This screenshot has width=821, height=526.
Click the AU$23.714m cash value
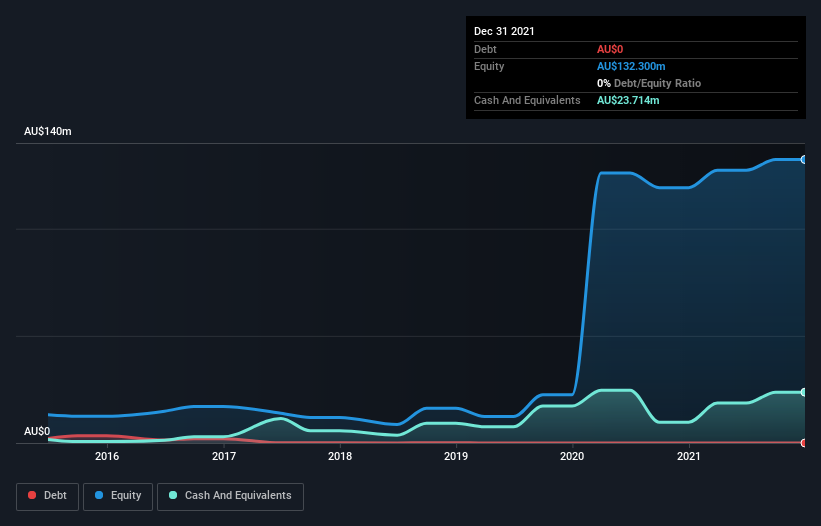[x=628, y=100]
